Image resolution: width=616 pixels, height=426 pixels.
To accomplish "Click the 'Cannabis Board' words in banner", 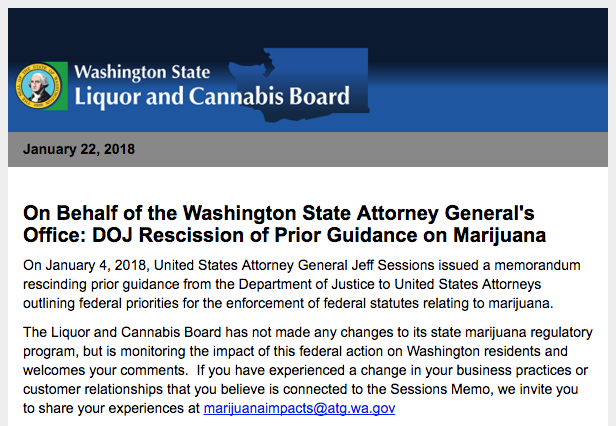I will [269, 96].
